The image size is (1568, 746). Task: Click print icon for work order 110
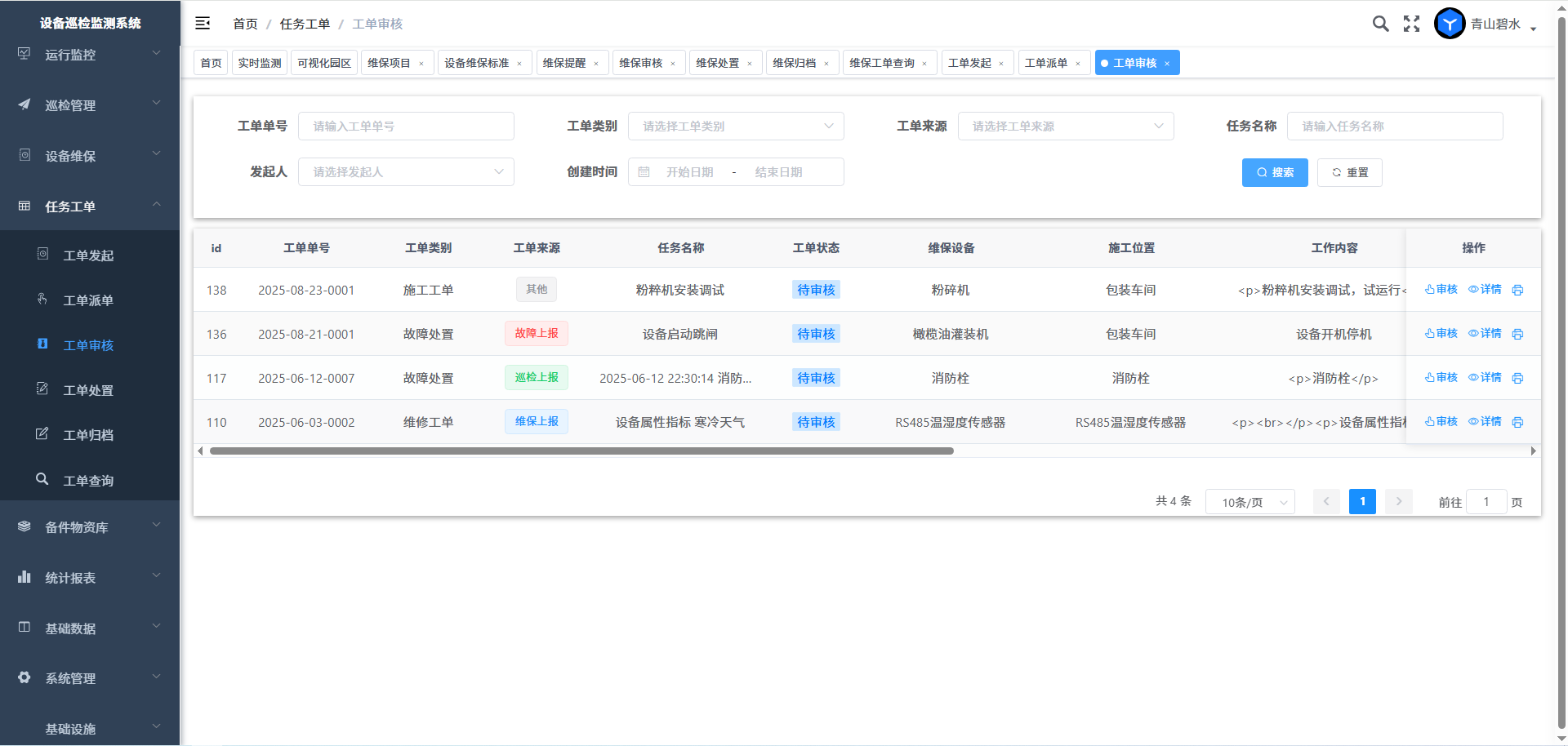[1517, 422]
